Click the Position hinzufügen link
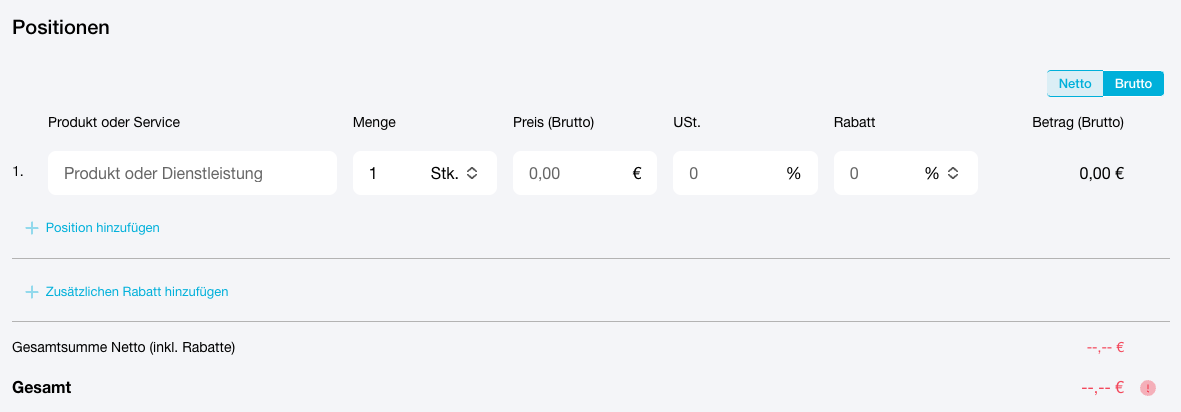 102,227
